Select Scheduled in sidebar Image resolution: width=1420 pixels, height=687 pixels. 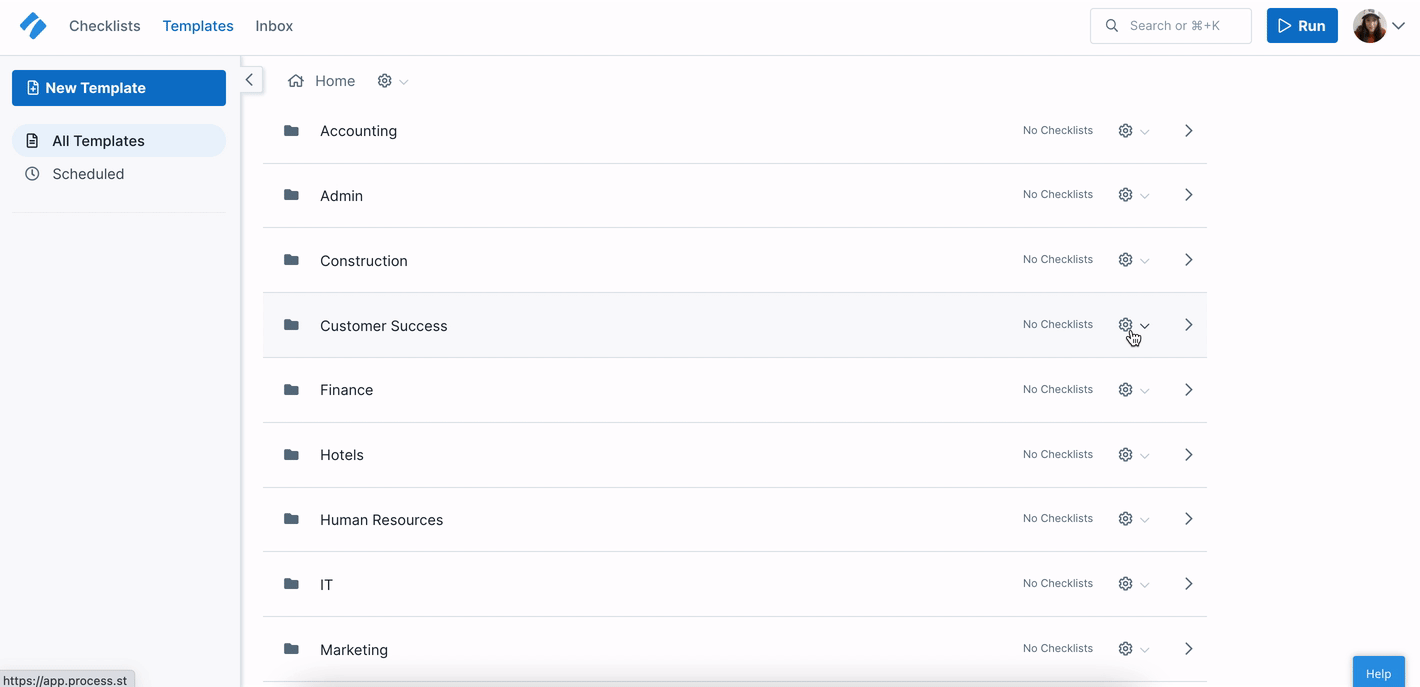[119, 174]
